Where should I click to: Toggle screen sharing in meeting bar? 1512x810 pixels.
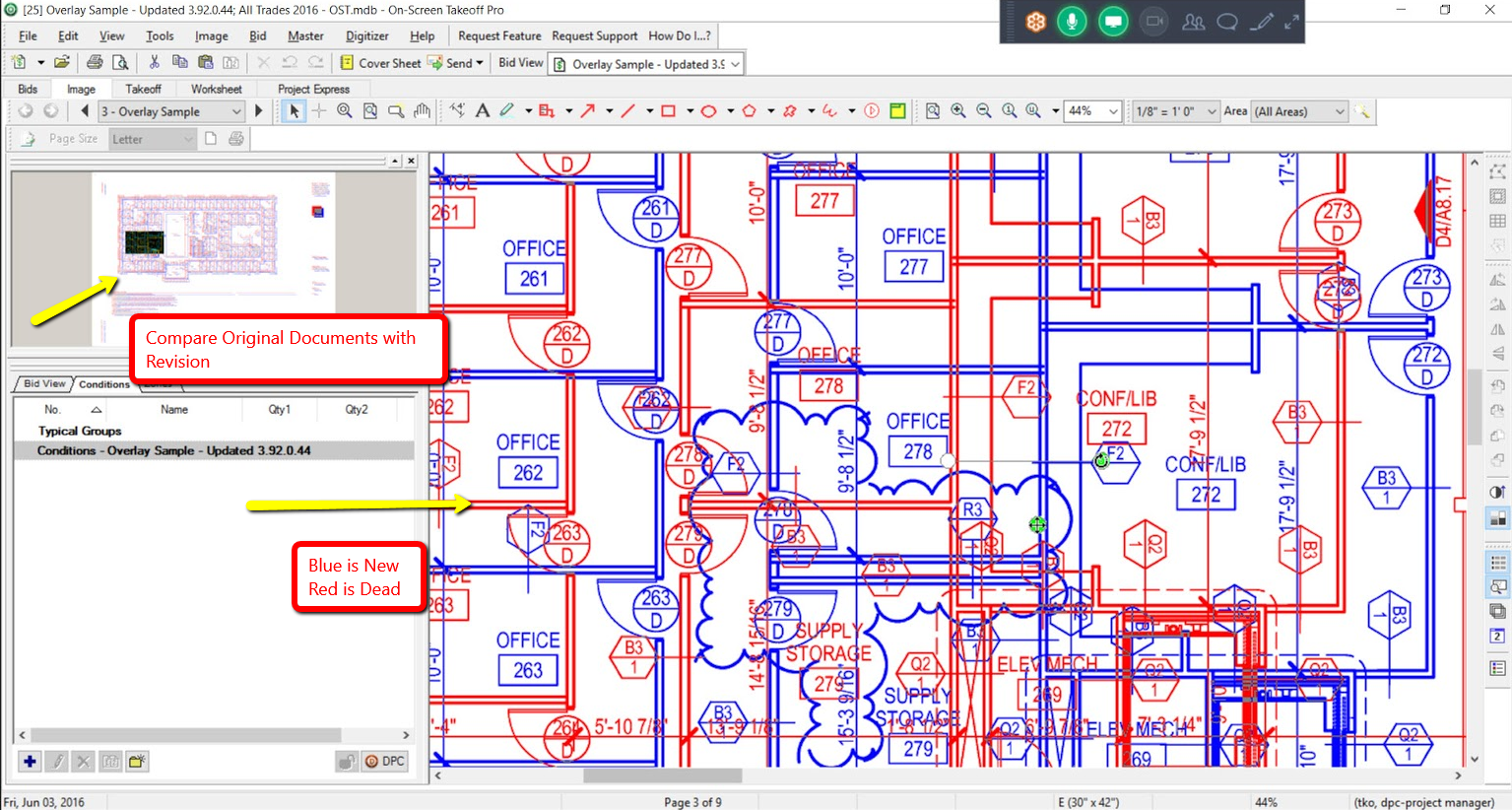[1113, 22]
